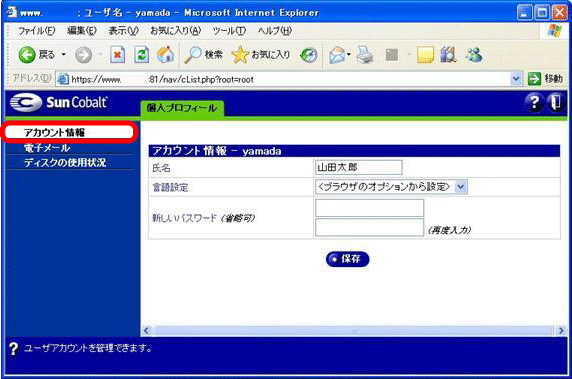Screen dimensions: 572x379
Task: Click the (再度入力) hint text
Action: tap(449, 230)
